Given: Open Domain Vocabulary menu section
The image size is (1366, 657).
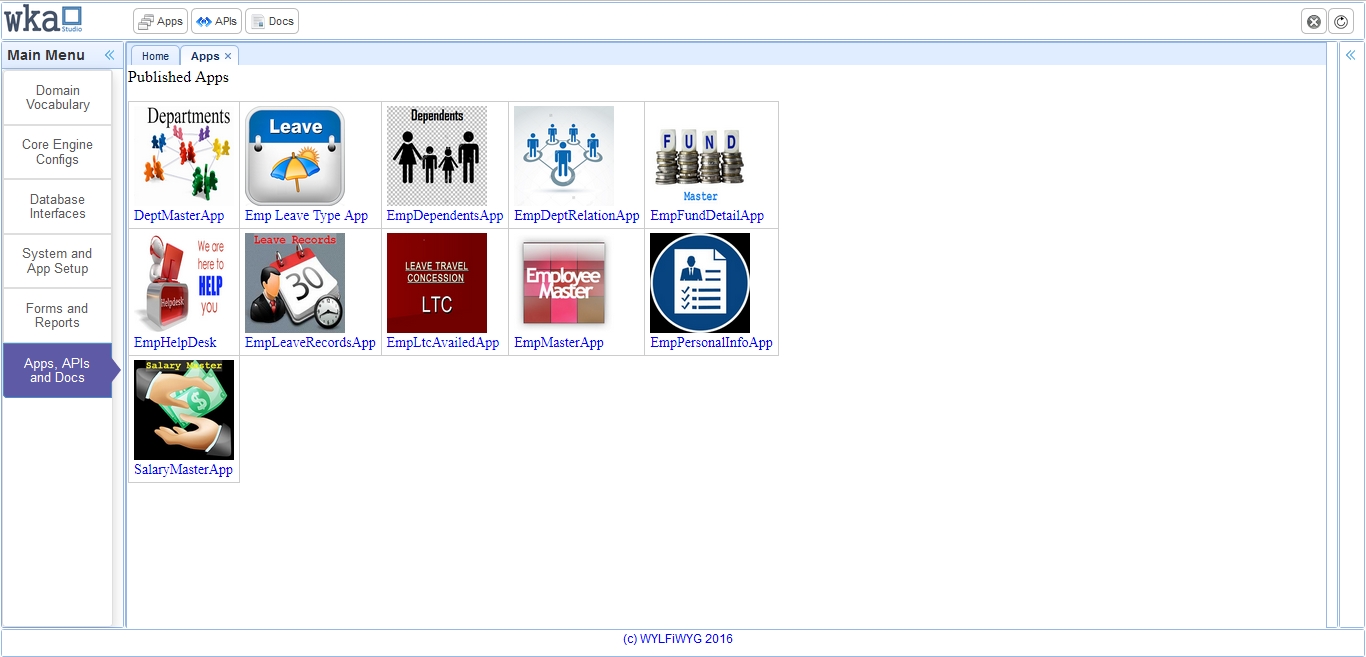Looking at the screenshot, I should tap(57, 98).
